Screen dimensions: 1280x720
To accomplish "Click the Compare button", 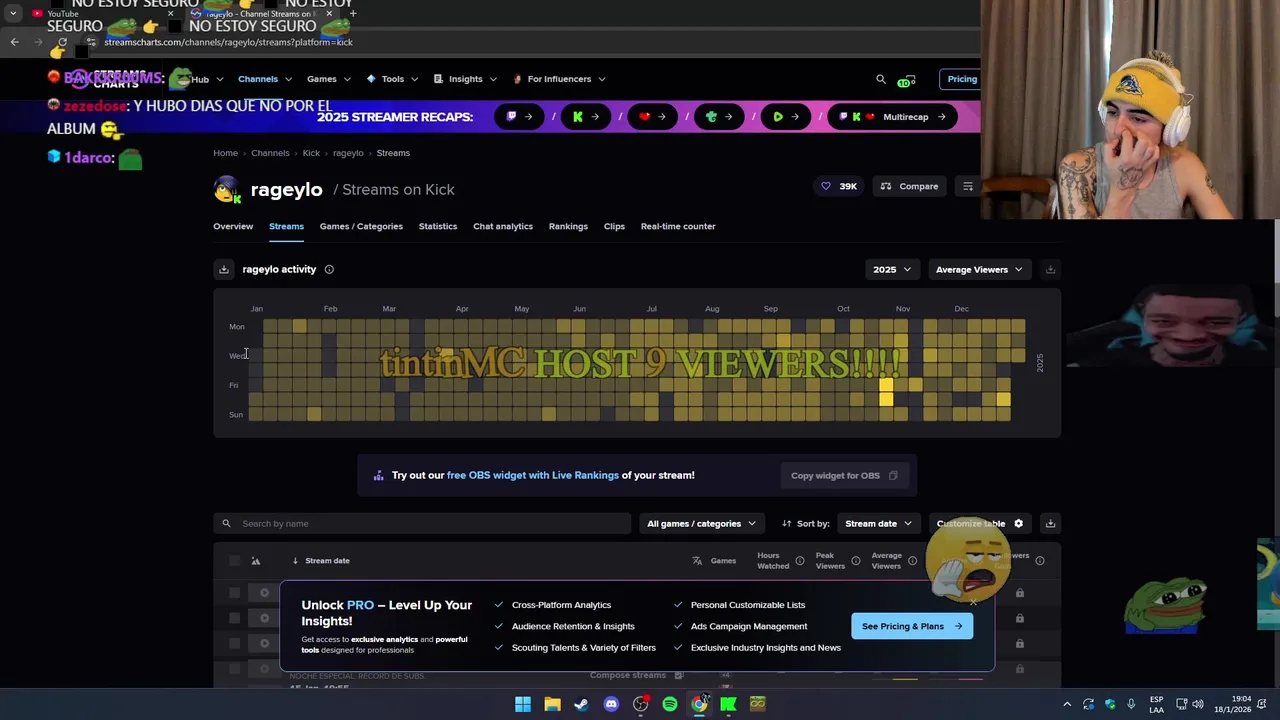I will click(x=909, y=186).
